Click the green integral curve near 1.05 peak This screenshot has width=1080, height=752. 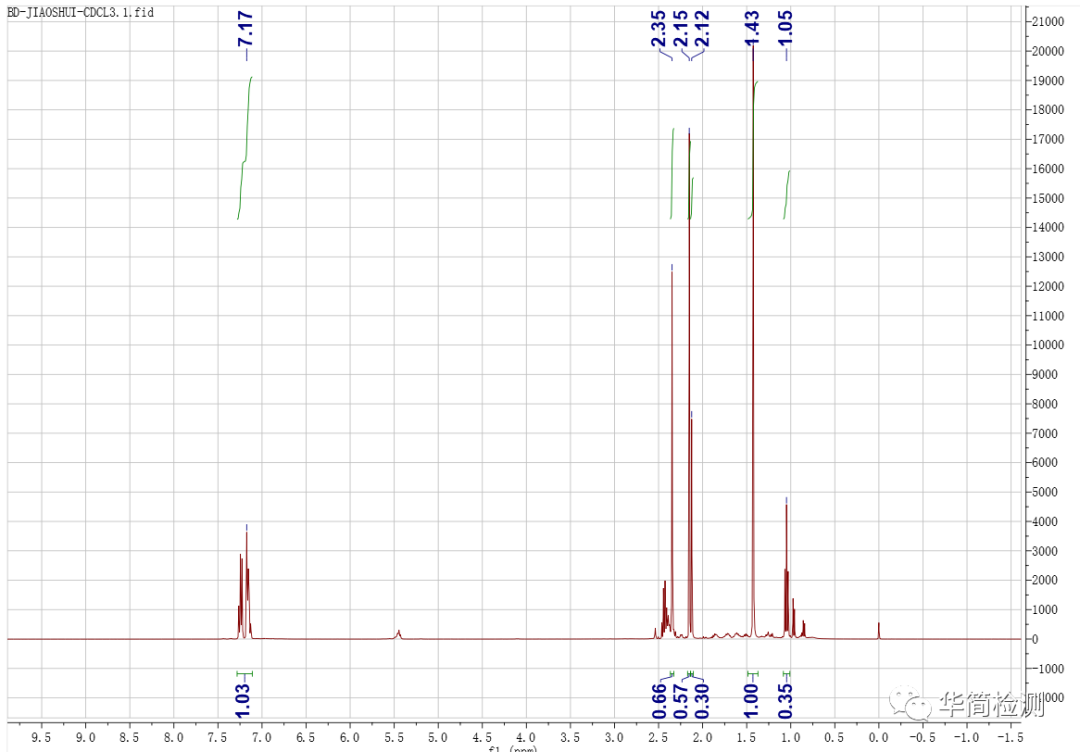point(787,192)
